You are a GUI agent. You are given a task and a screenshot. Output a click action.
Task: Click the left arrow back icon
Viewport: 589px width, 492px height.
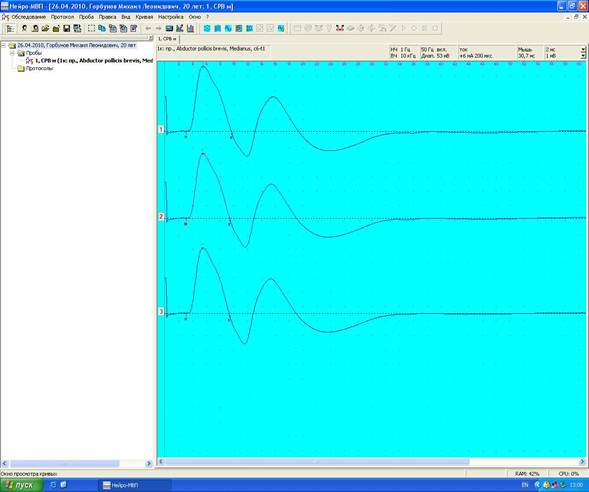[x=148, y=29]
